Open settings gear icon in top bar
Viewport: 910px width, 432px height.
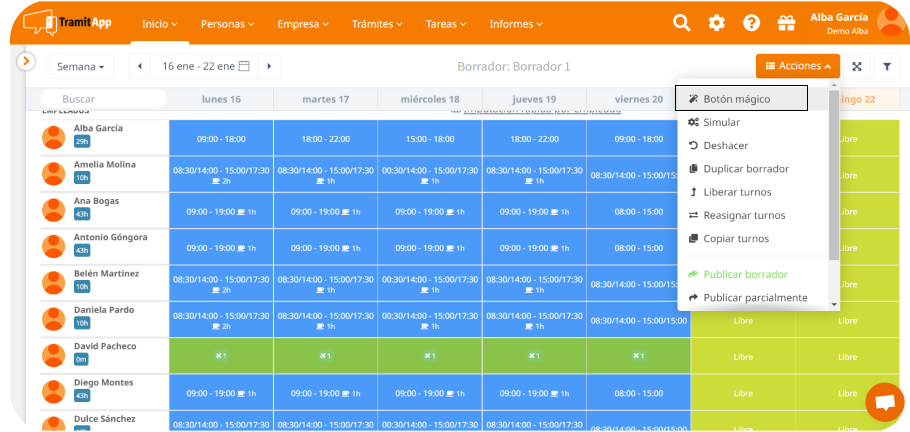717,23
